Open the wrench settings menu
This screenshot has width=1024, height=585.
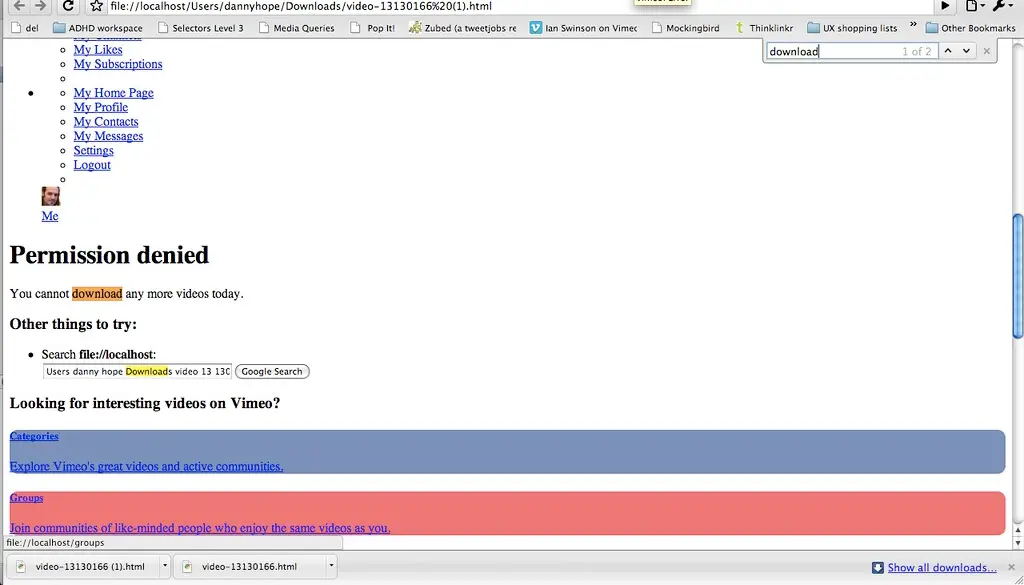point(1002,6)
